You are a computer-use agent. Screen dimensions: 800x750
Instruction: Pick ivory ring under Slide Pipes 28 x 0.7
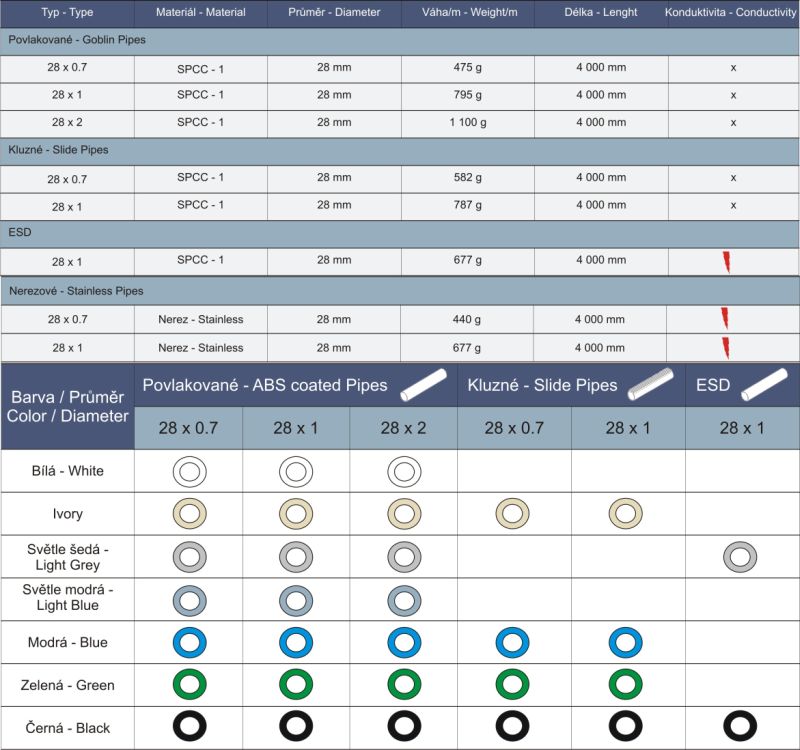point(512,514)
